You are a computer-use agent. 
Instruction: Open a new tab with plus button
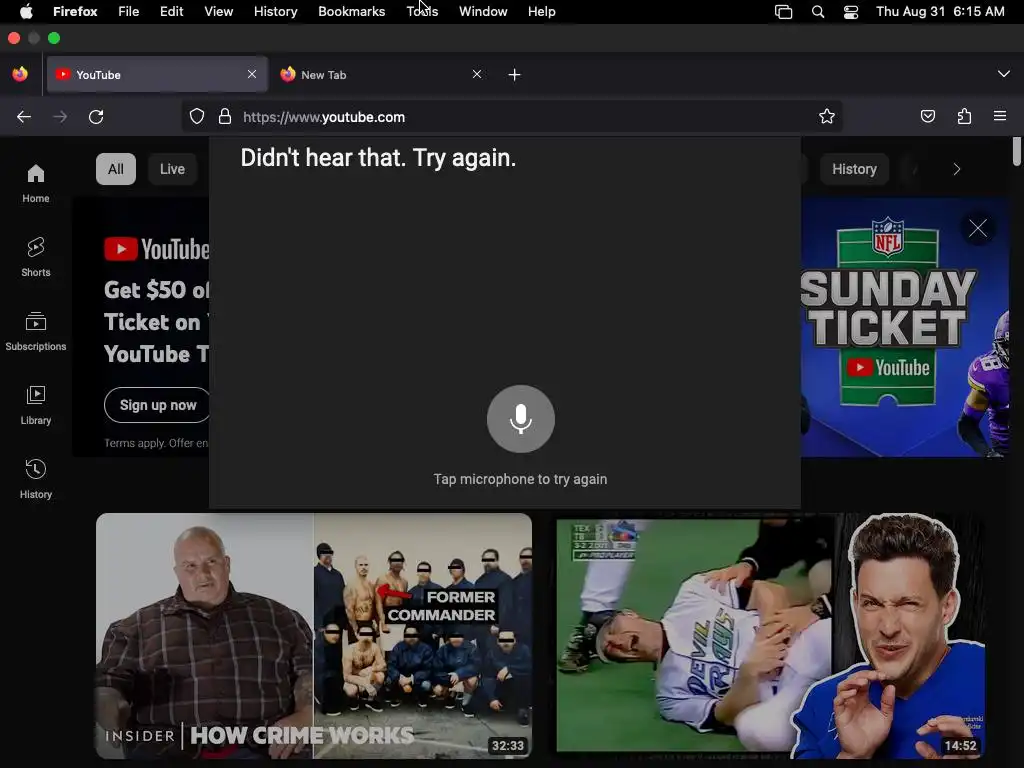click(x=515, y=74)
